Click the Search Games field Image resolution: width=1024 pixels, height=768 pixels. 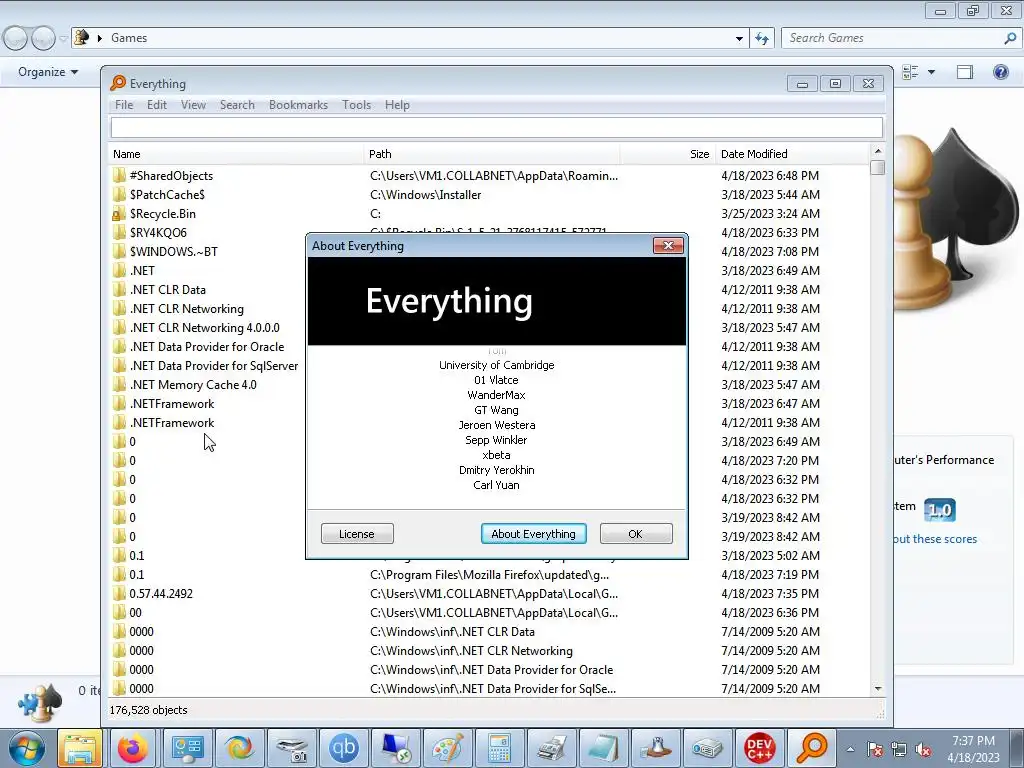[893, 38]
